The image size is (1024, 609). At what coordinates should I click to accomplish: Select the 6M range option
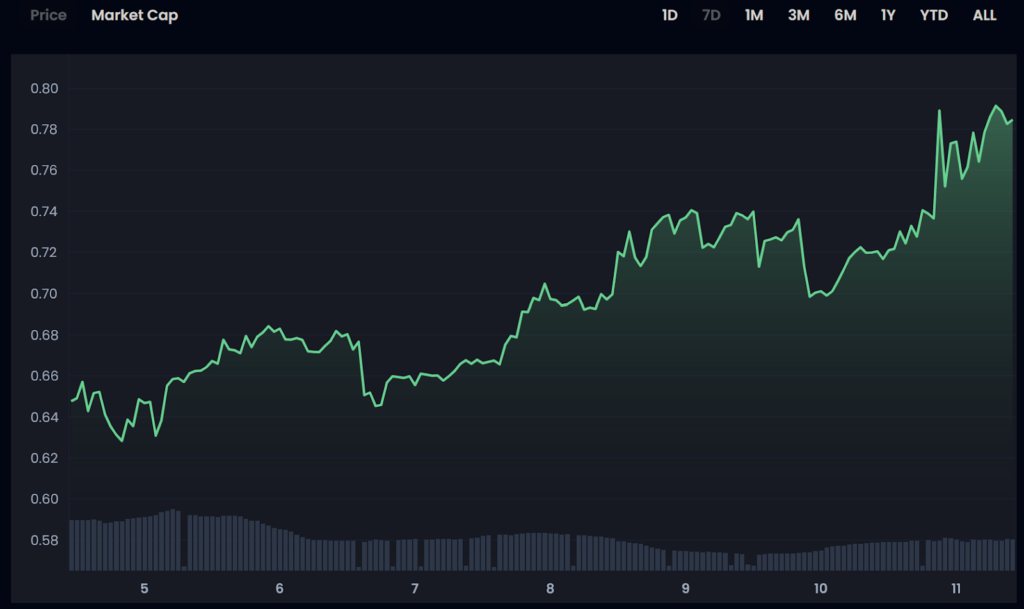click(845, 16)
